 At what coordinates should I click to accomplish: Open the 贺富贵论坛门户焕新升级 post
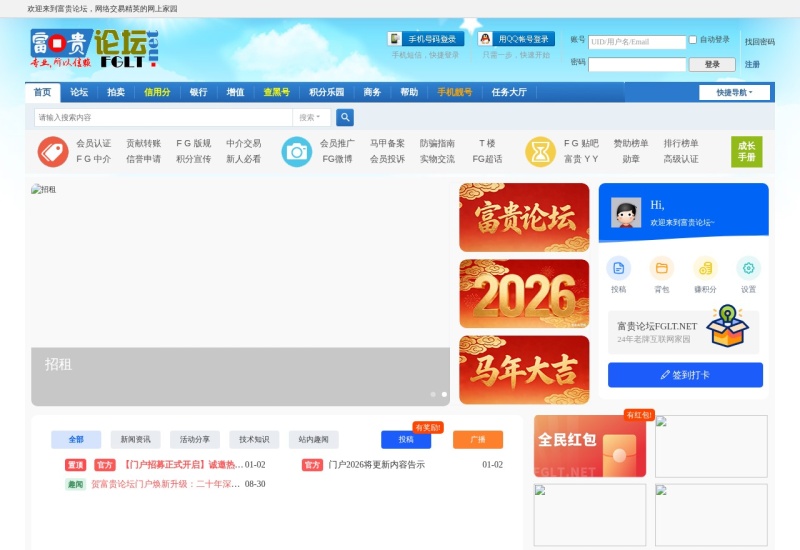tap(165, 484)
